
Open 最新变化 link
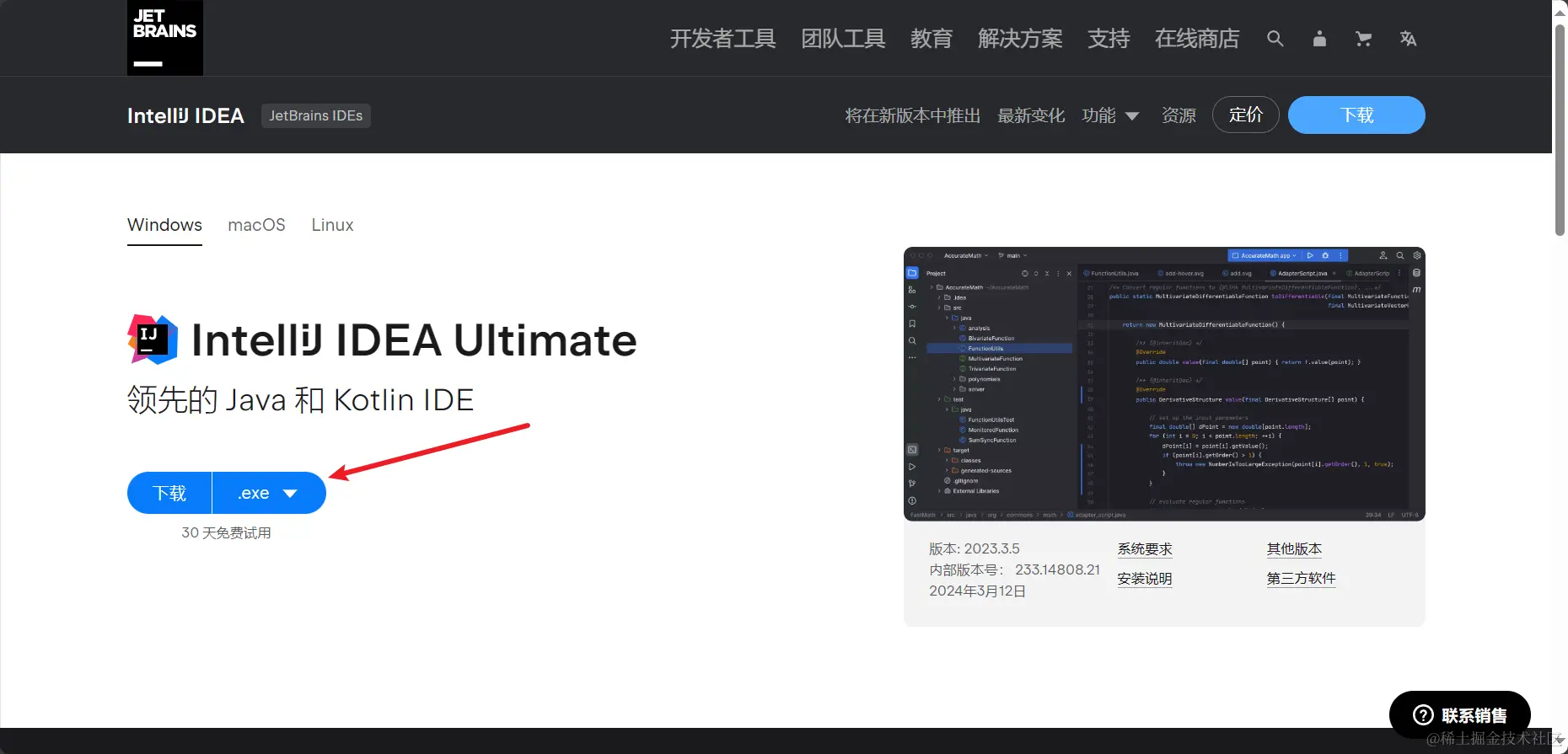1031,115
